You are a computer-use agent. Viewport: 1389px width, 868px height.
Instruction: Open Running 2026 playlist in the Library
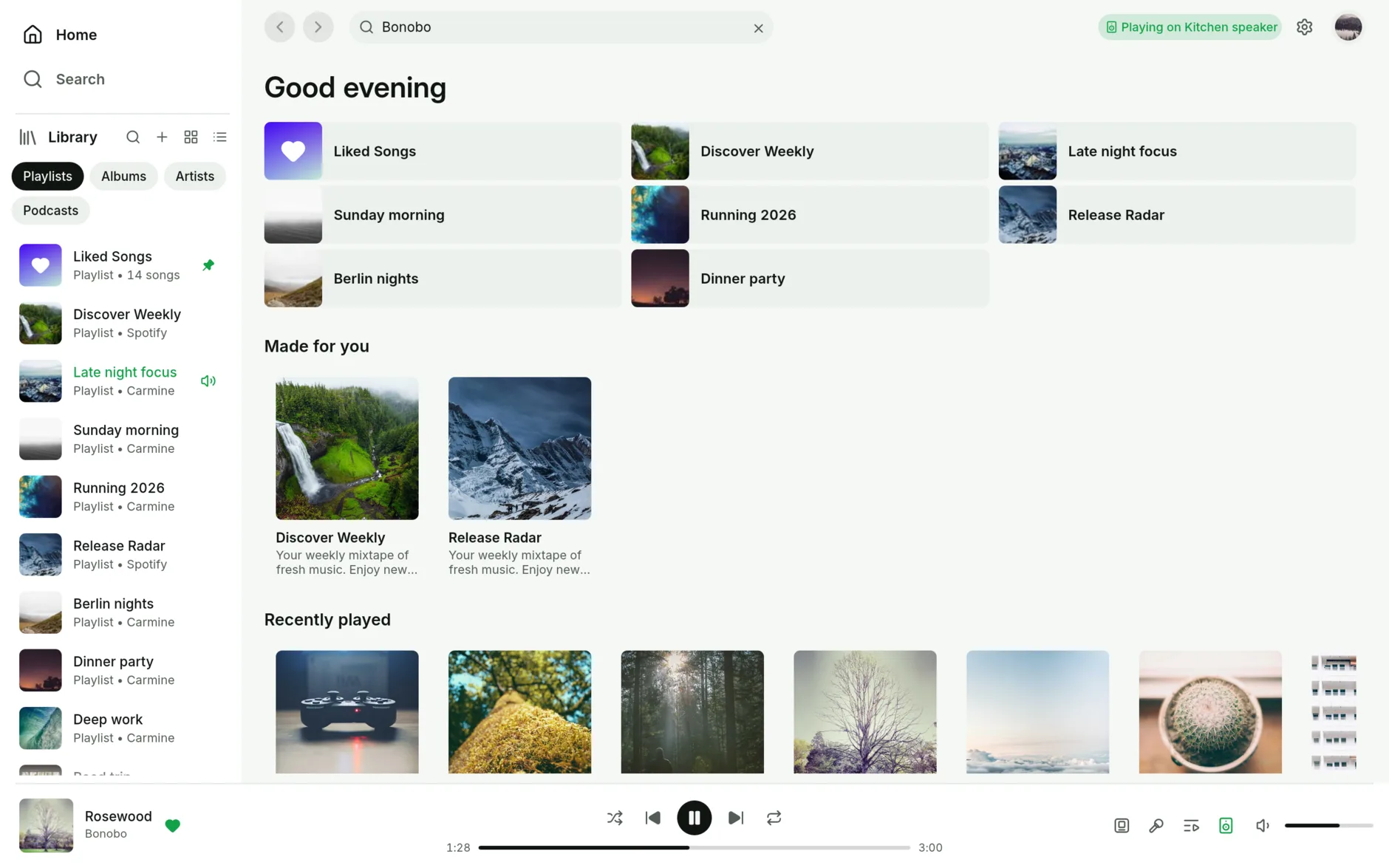coord(123,497)
